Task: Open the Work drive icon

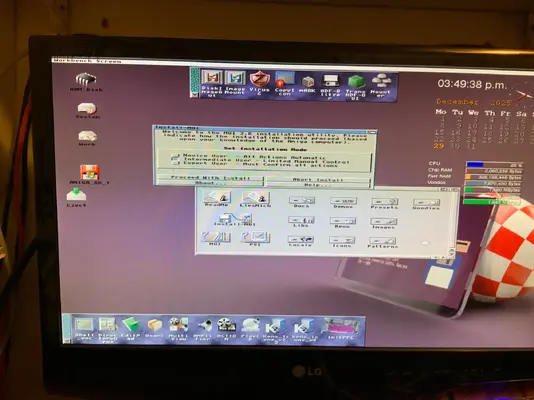Action: (x=87, y=138)
